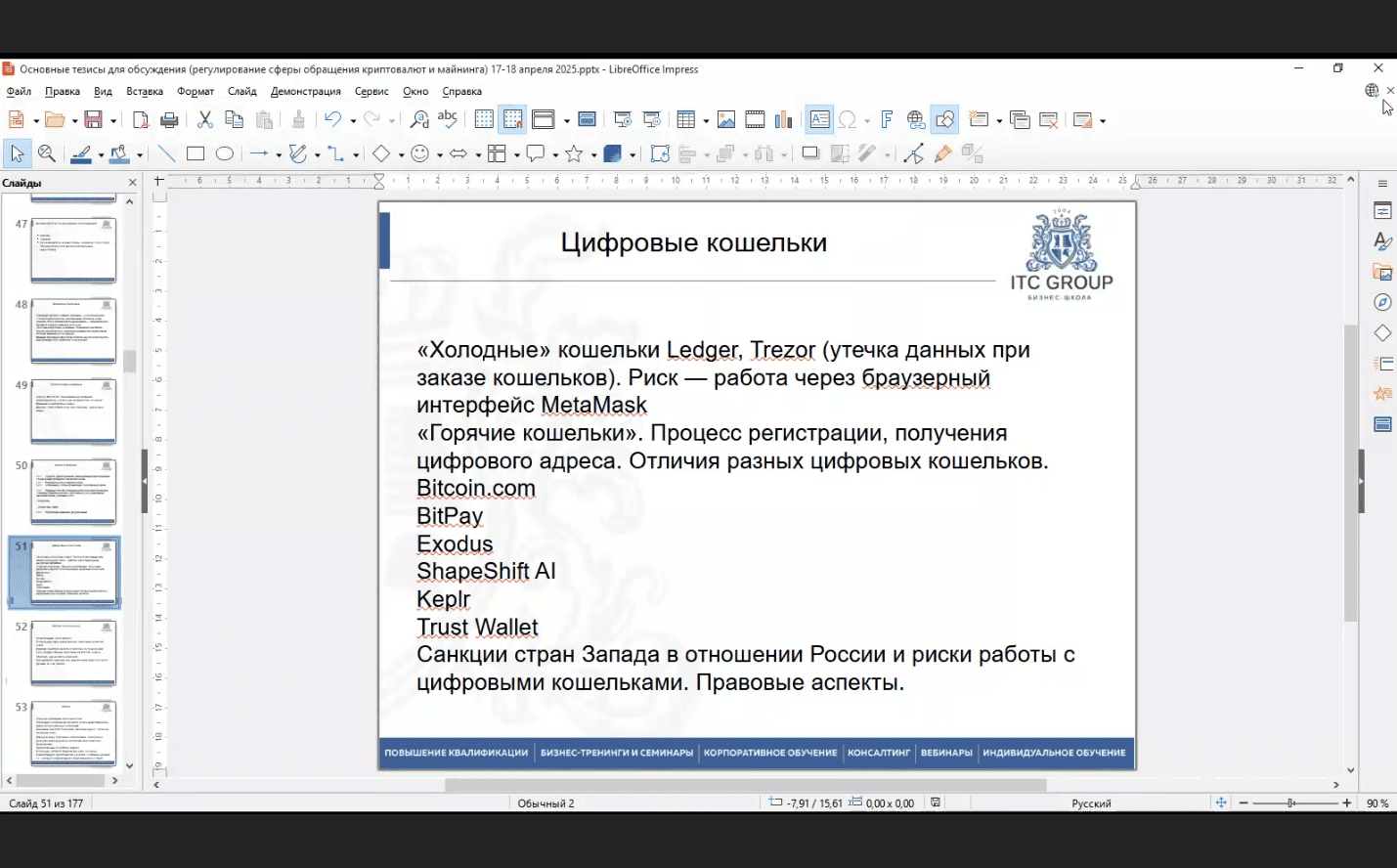The width and height of the screenshot is (1397, 868).
Task: Select the Rectangle drawing tool
Action: [196, 154]
